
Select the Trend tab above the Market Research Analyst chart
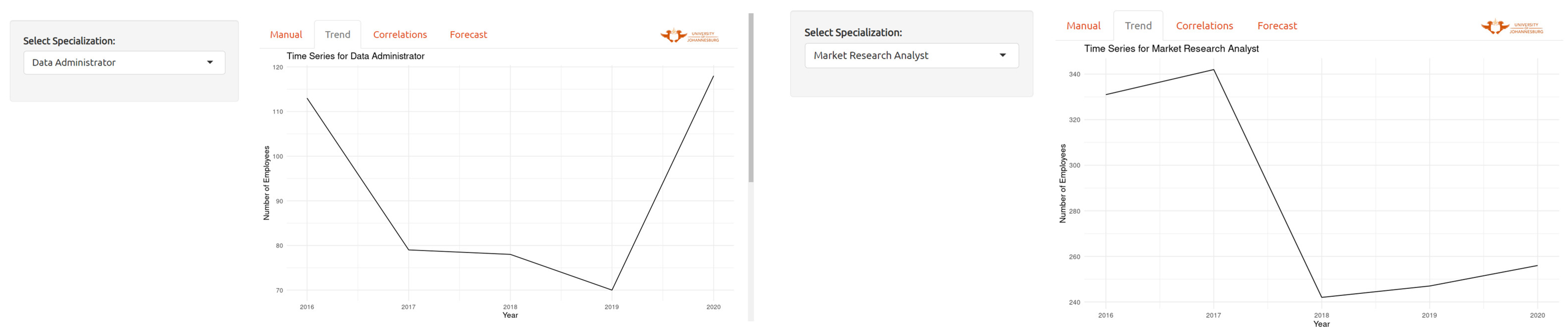(x=1138, y=26)
